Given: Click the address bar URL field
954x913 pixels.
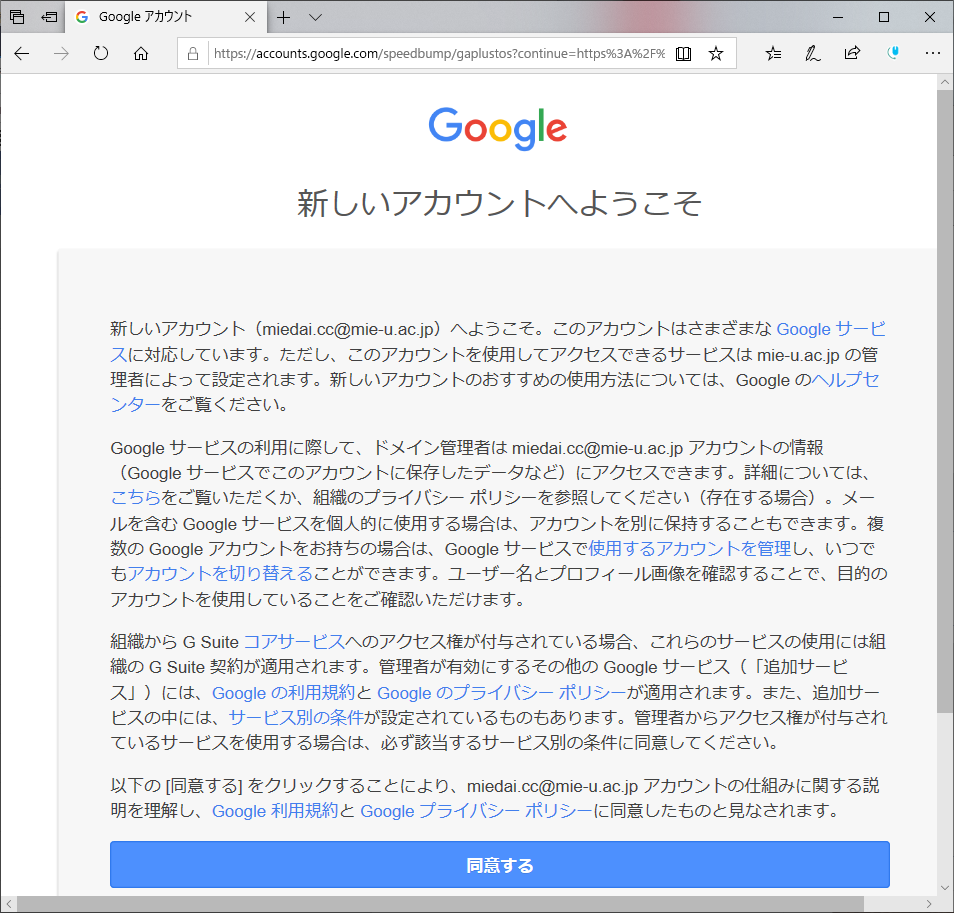Looking at the screenshot, I should click(x=438, y=54).
